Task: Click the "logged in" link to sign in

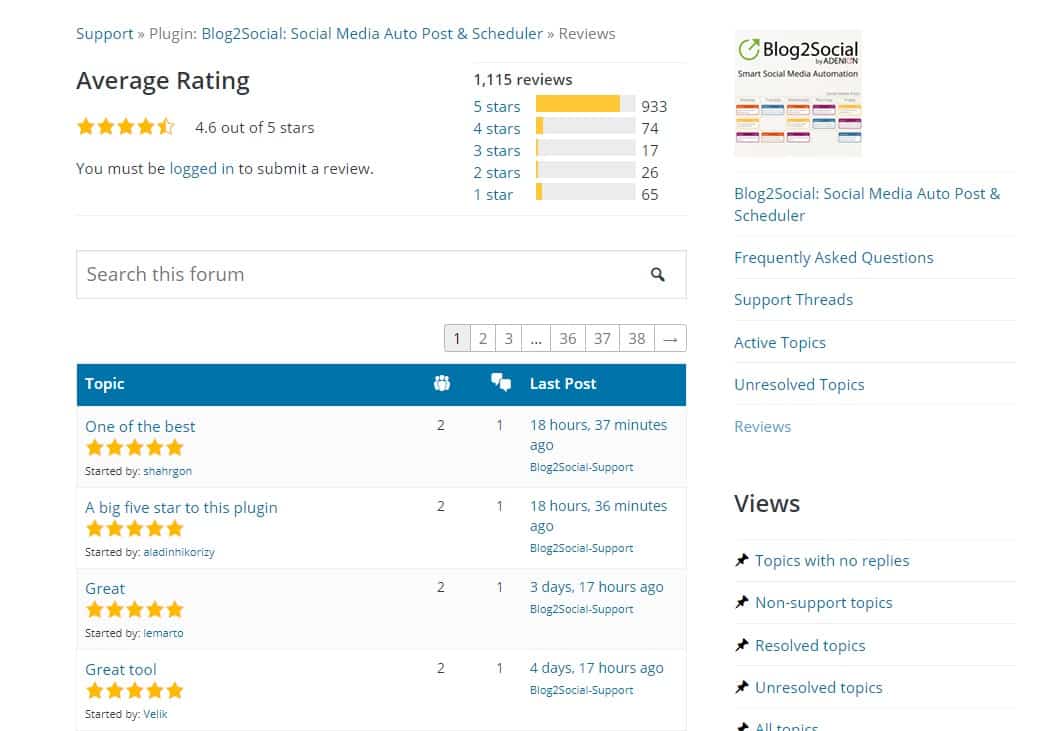Action: pyautogui.click(x=202, y=168)
